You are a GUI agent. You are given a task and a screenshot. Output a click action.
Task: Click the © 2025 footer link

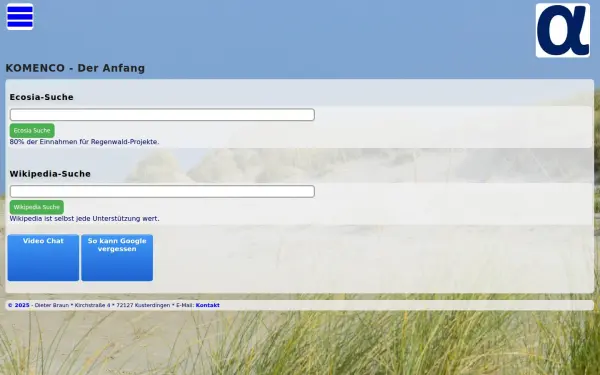pos(19,305)
